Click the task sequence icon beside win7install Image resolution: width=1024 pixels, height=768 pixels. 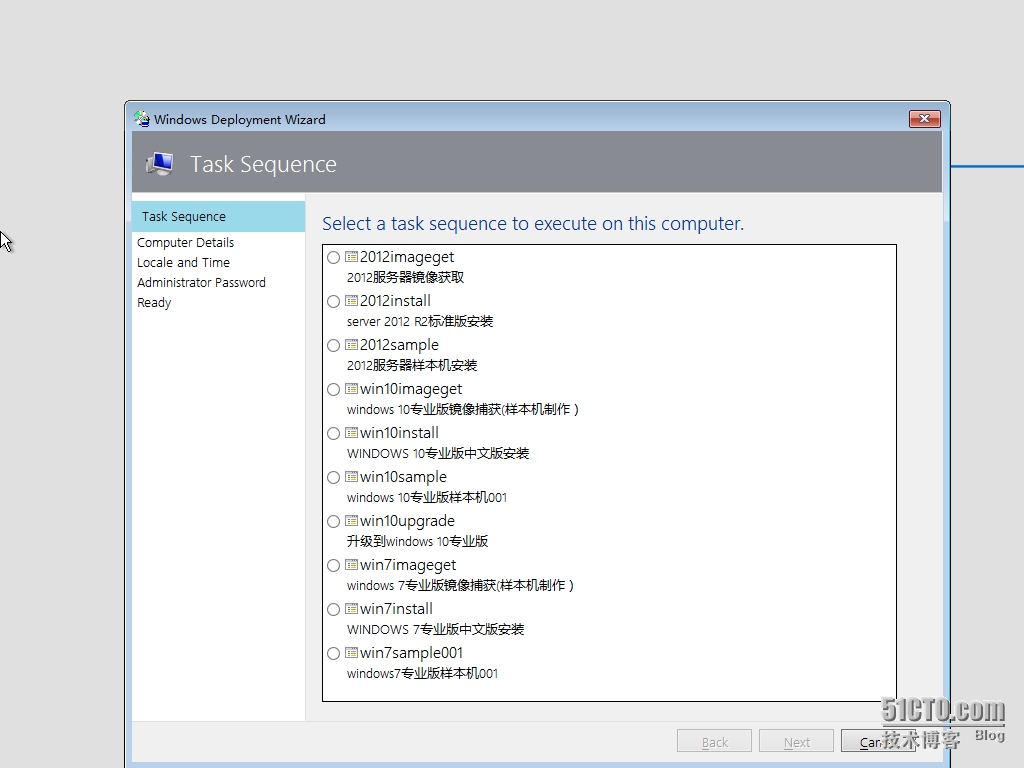[x=351, y=608]
